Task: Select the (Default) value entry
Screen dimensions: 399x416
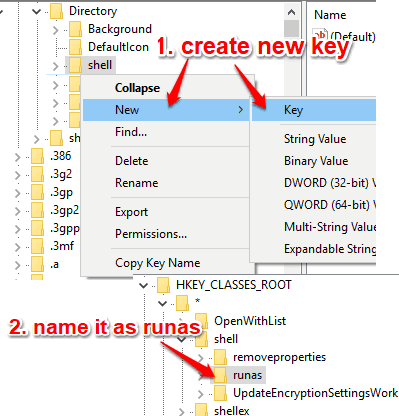Action: click(353, 36)
